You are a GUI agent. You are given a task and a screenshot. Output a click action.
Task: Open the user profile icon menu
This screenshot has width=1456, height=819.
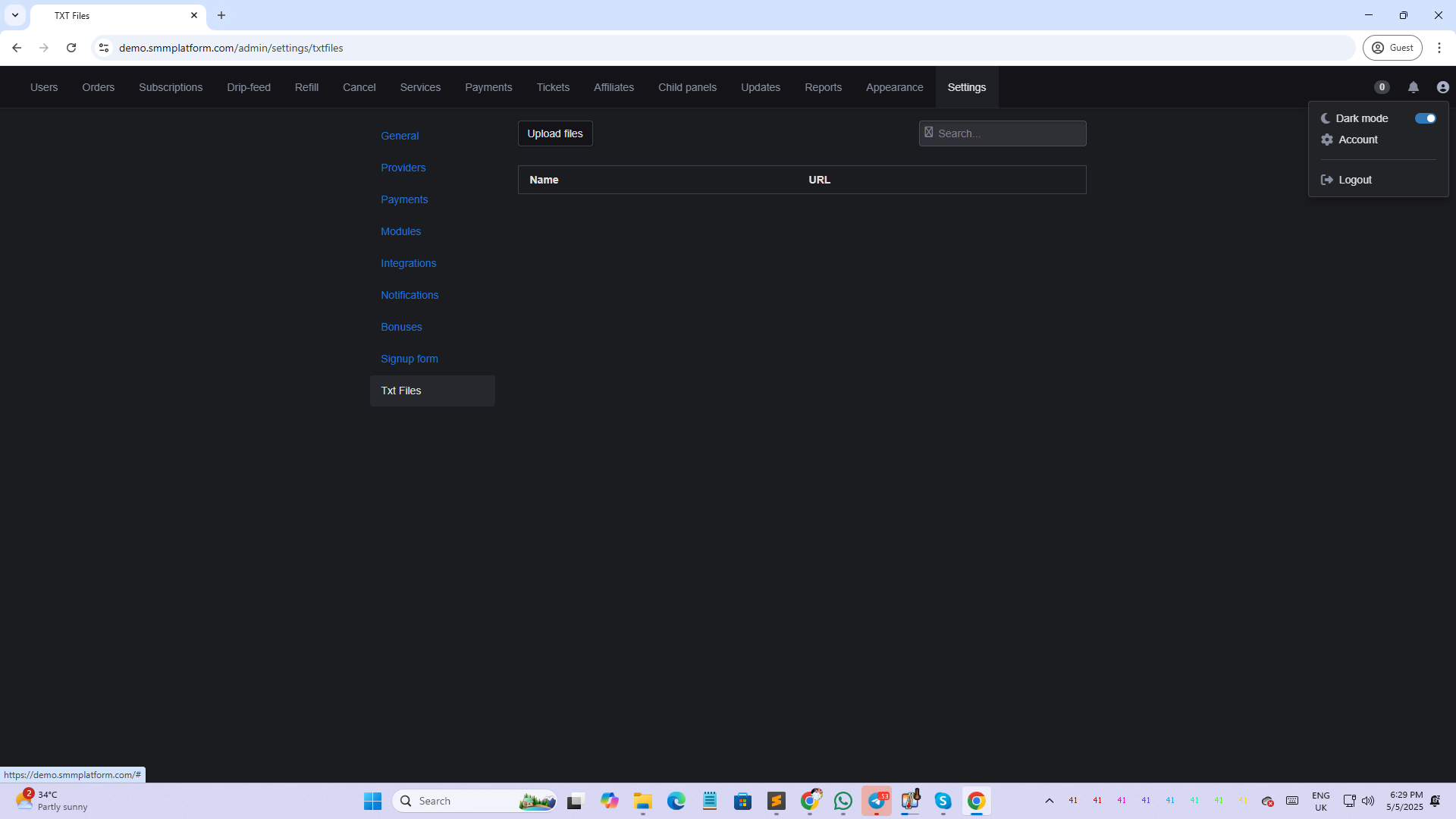click(1442, 87)
